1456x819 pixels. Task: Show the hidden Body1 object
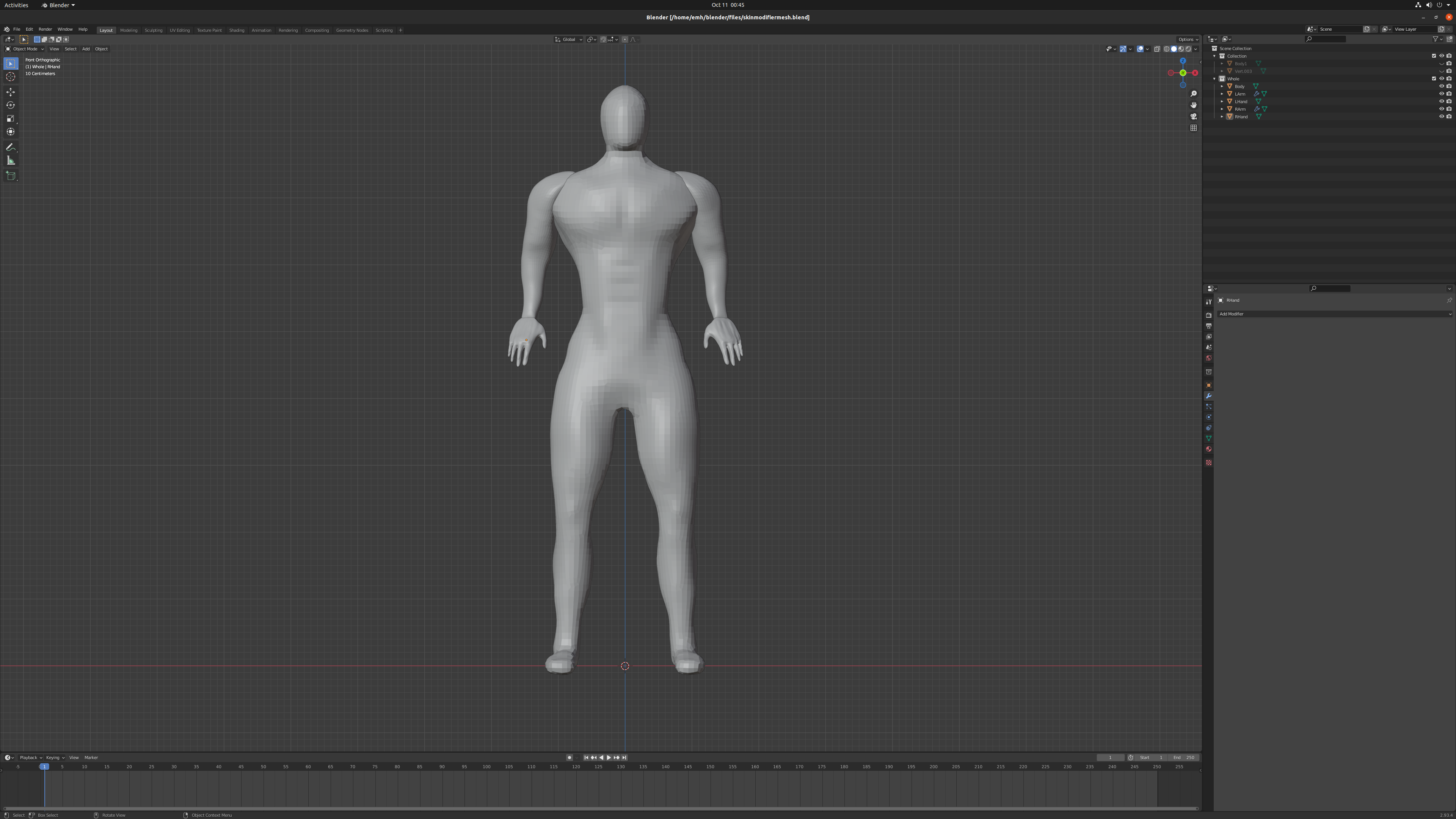pos(1441,64)
